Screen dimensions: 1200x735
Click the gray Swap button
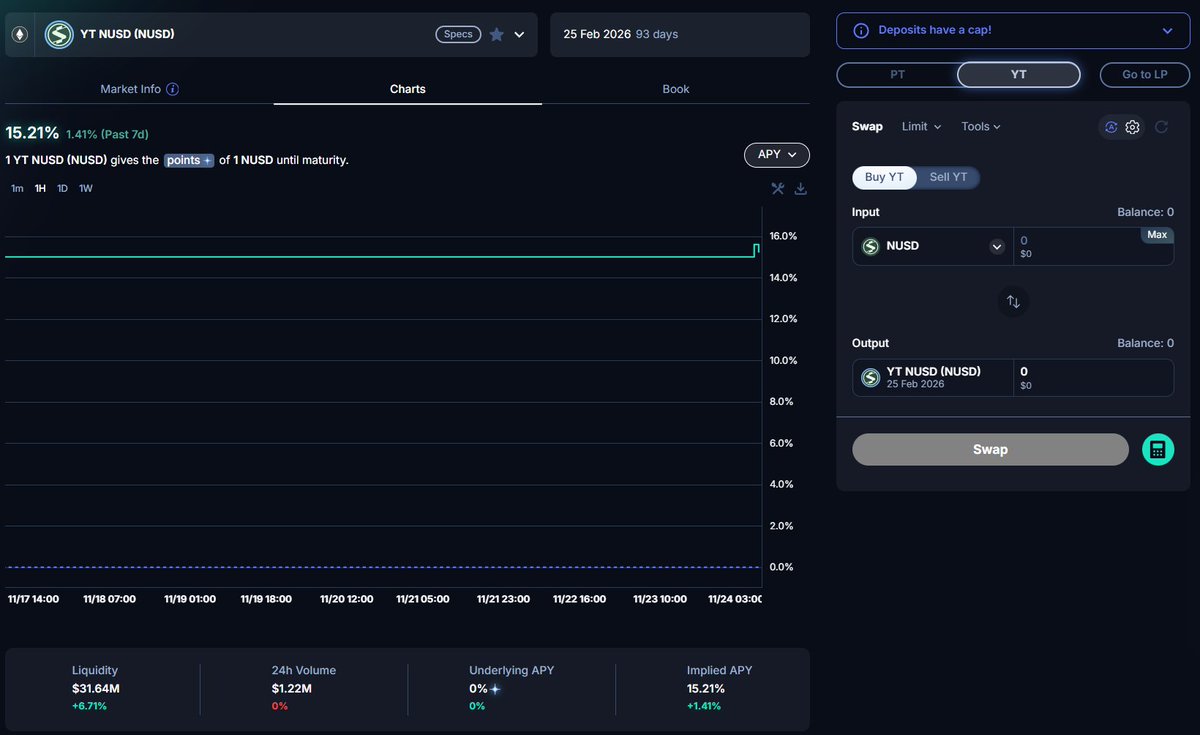pyautogui.click(x=990, y=450)
